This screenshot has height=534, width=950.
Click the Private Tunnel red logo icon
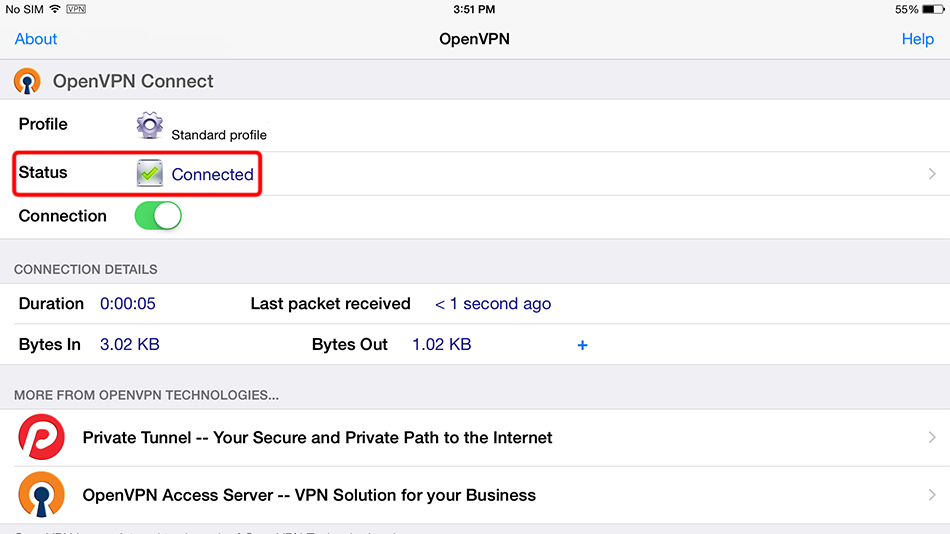point(41,438)
